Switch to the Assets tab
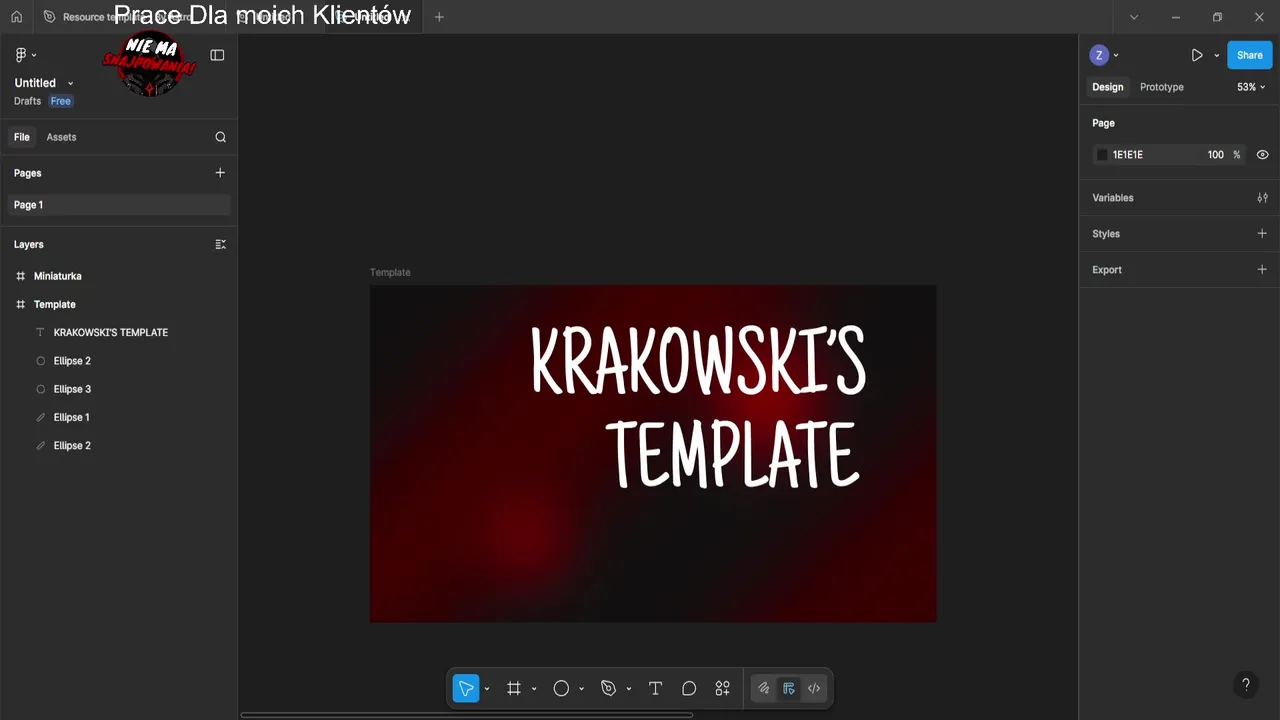The height and width of the screenshot is (720, 1280). tap(61, 137)
